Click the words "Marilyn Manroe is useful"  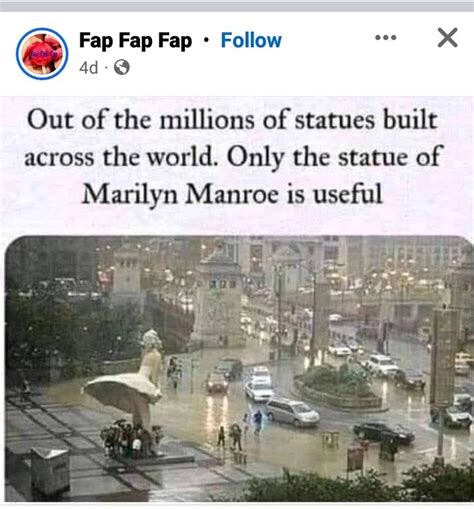[x=232, y=194]
